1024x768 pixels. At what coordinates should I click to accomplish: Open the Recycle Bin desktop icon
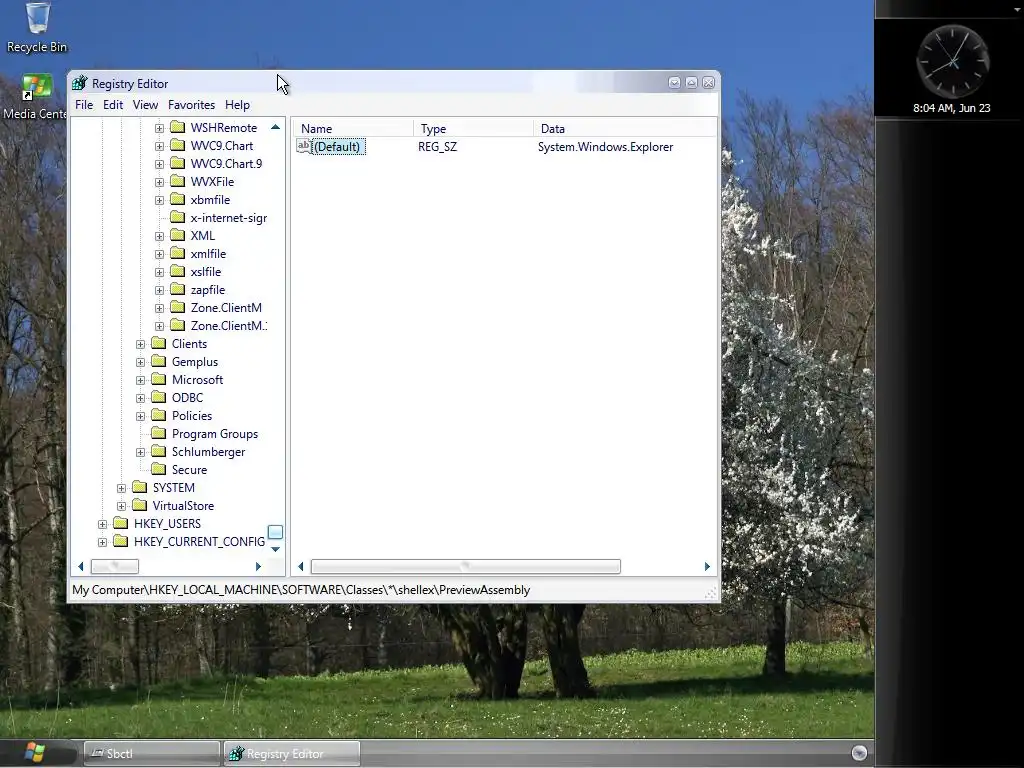[37, 27]
